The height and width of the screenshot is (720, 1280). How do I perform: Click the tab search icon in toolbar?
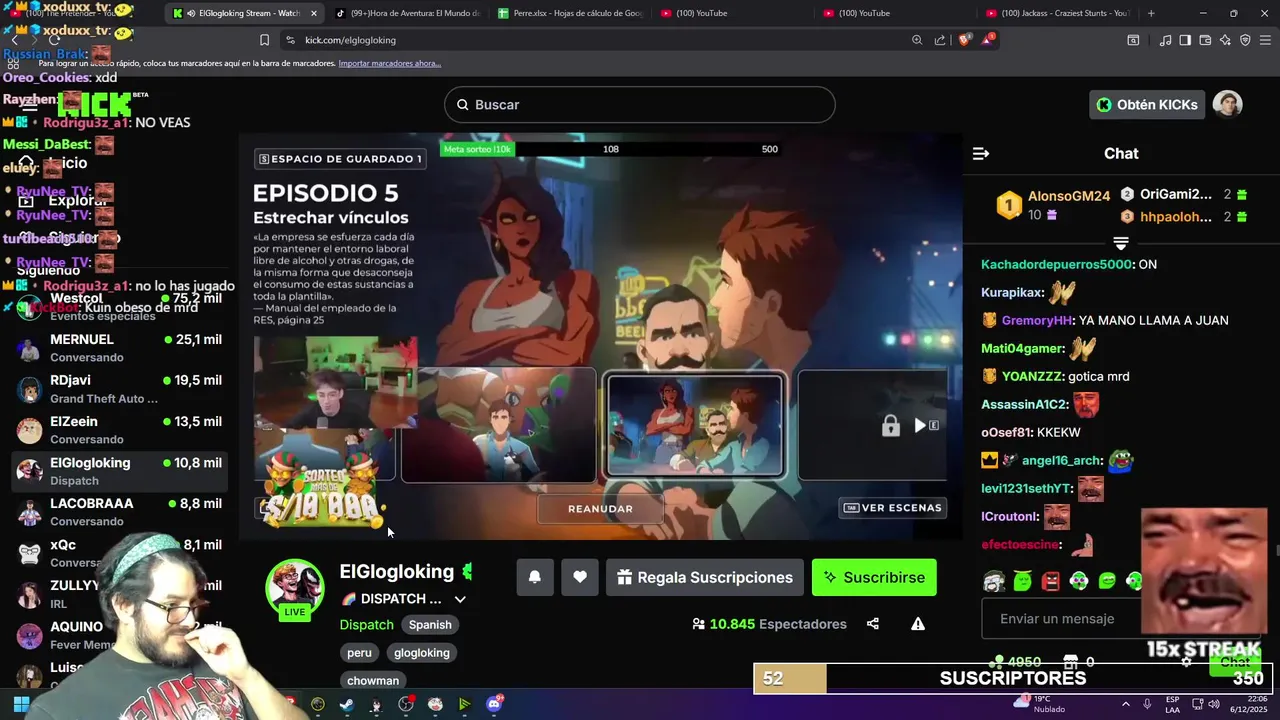coord(1133,40)
